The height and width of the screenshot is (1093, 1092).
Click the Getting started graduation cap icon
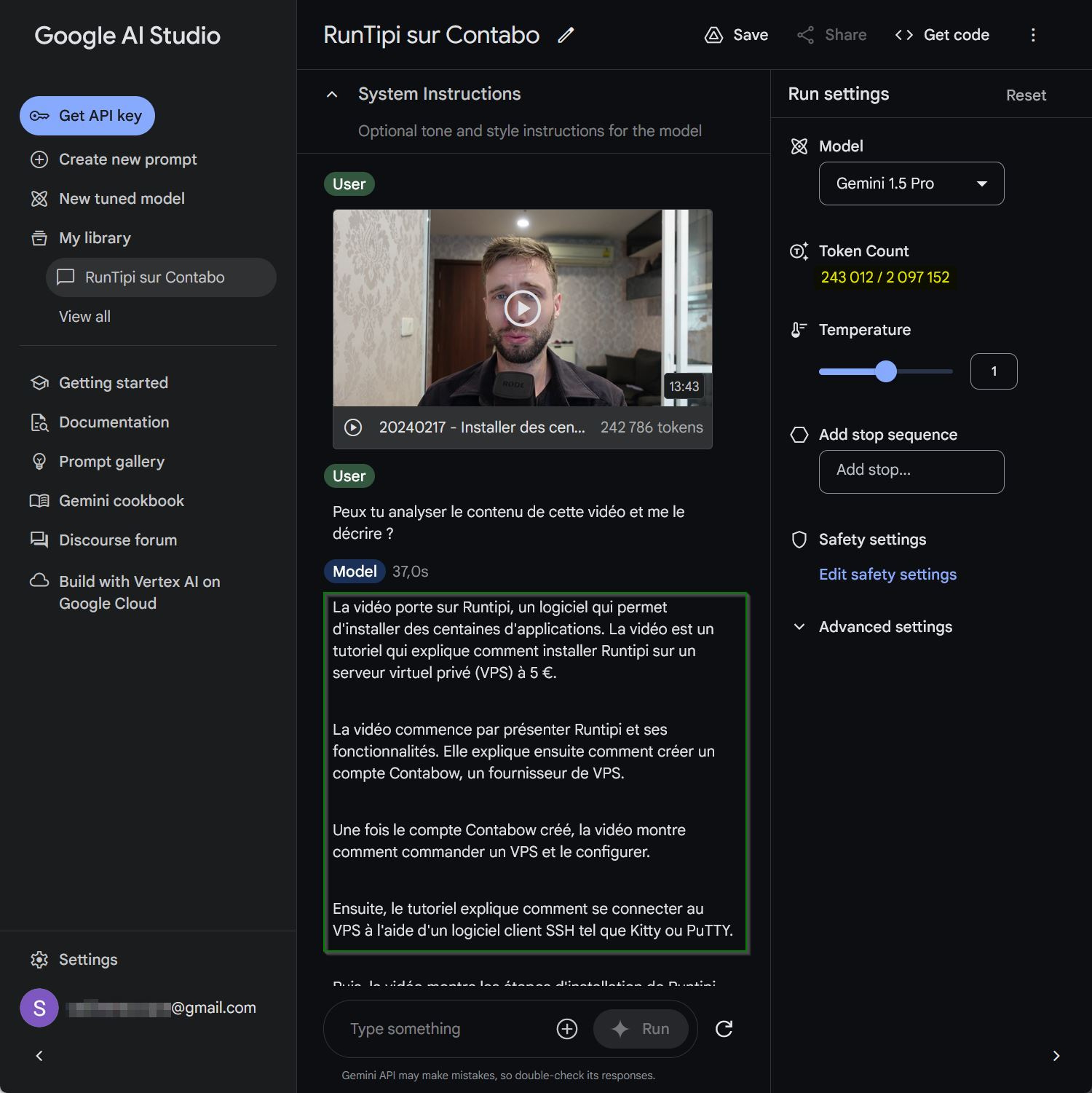(39, 383)
